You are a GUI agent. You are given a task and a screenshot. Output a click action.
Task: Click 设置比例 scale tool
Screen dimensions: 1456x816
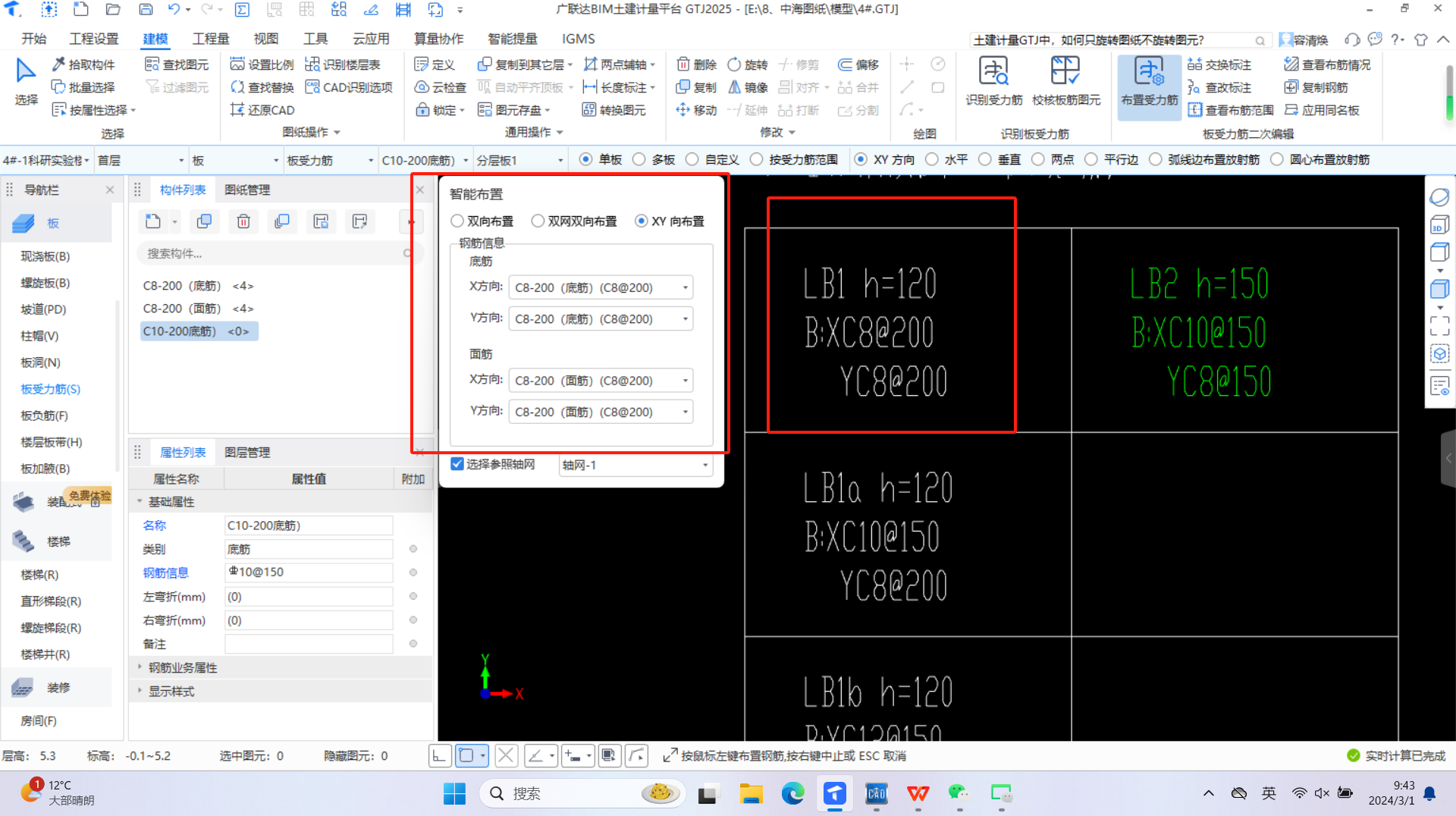click(262, 64)
